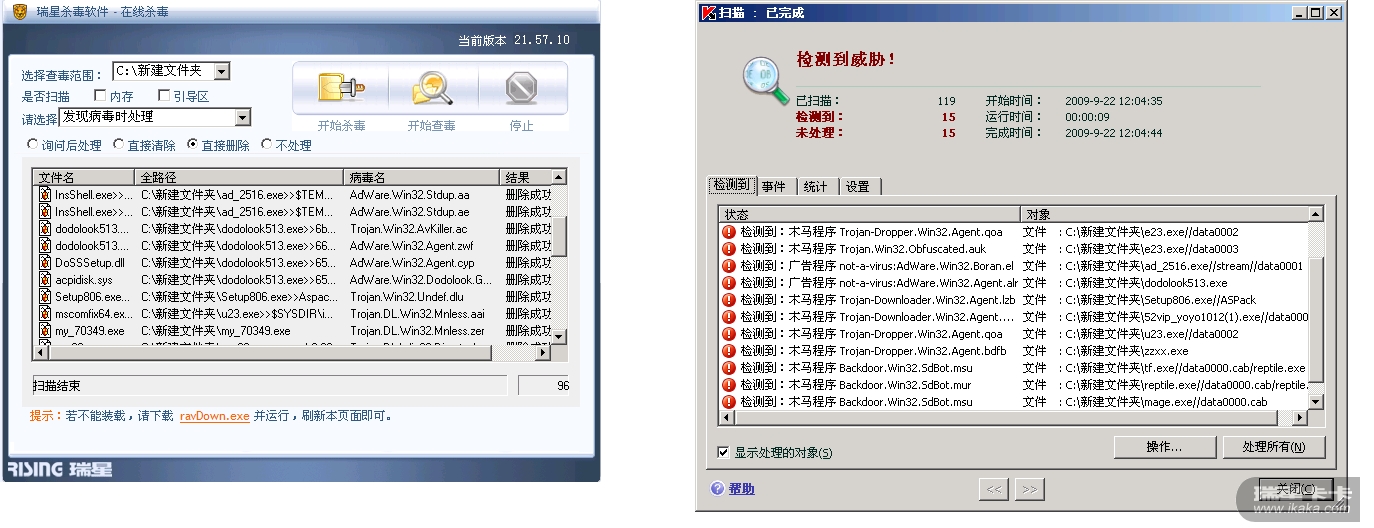This screenshot has width=1374, height=528.
Task: Switch to the 统计 tab
Action: [815, 187]
